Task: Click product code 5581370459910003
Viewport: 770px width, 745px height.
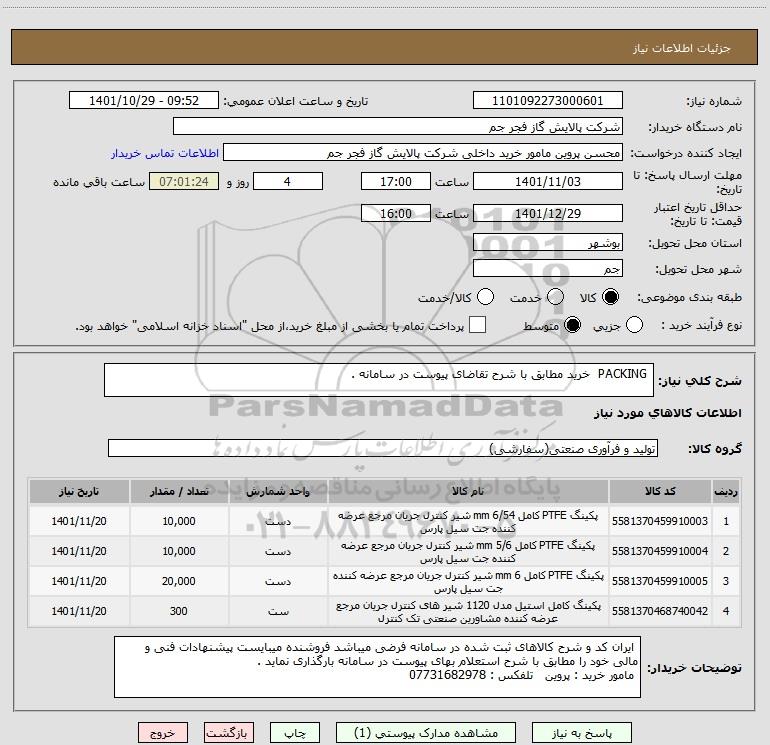Action: (x=660, y=522)
